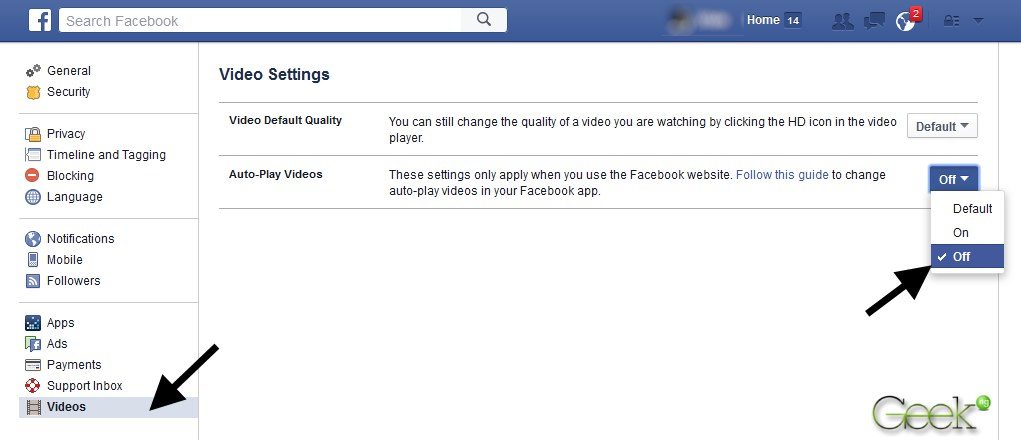Choose Default in auto-play menu
Screen dimensions: 1021x440
click(968, 209)
